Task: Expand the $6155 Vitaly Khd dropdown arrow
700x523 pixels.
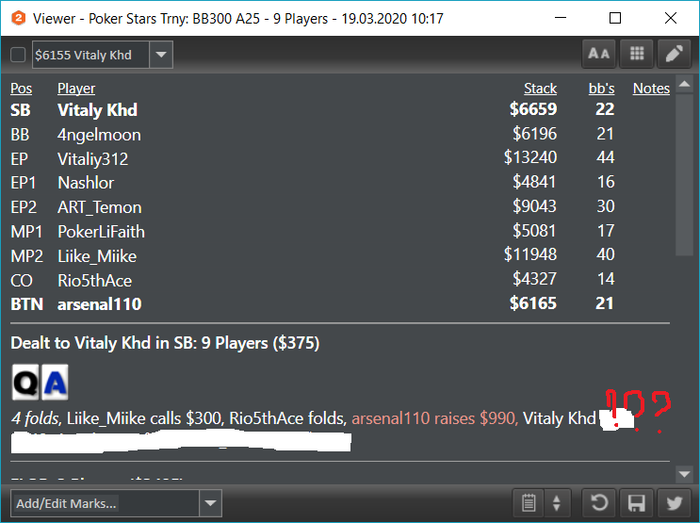Action: point(161,54)
